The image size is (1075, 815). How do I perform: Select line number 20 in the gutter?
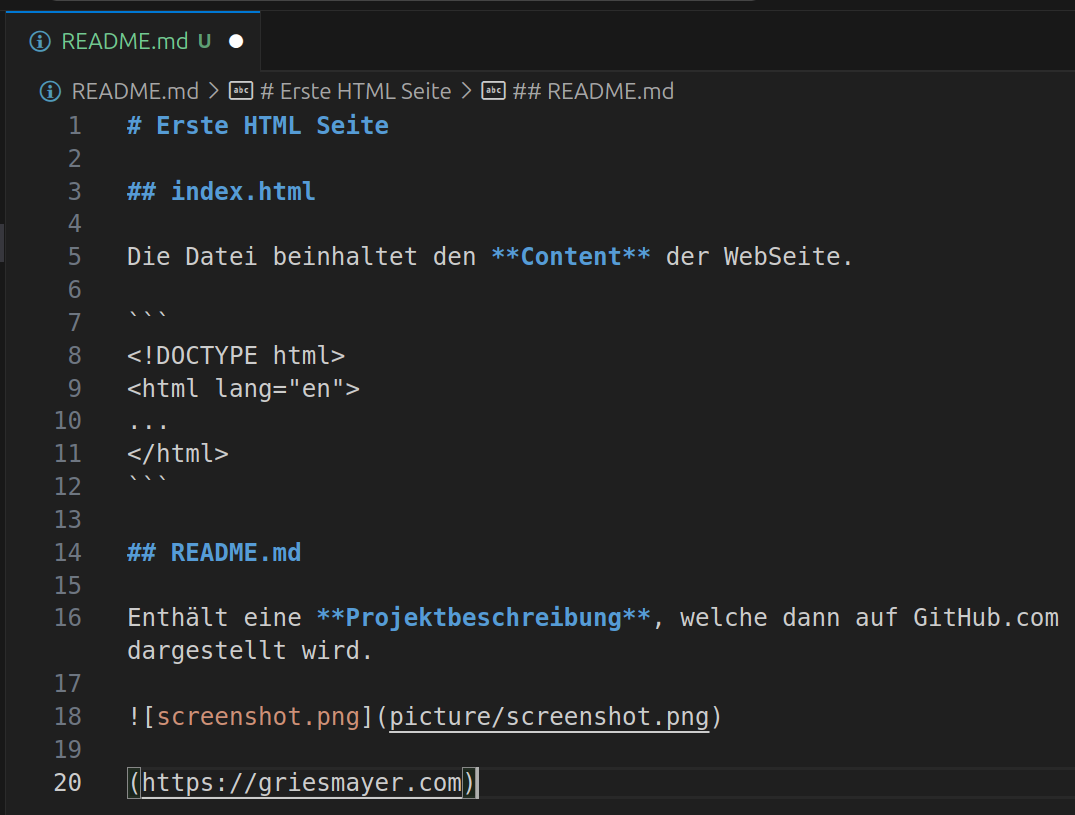point(67,782)
